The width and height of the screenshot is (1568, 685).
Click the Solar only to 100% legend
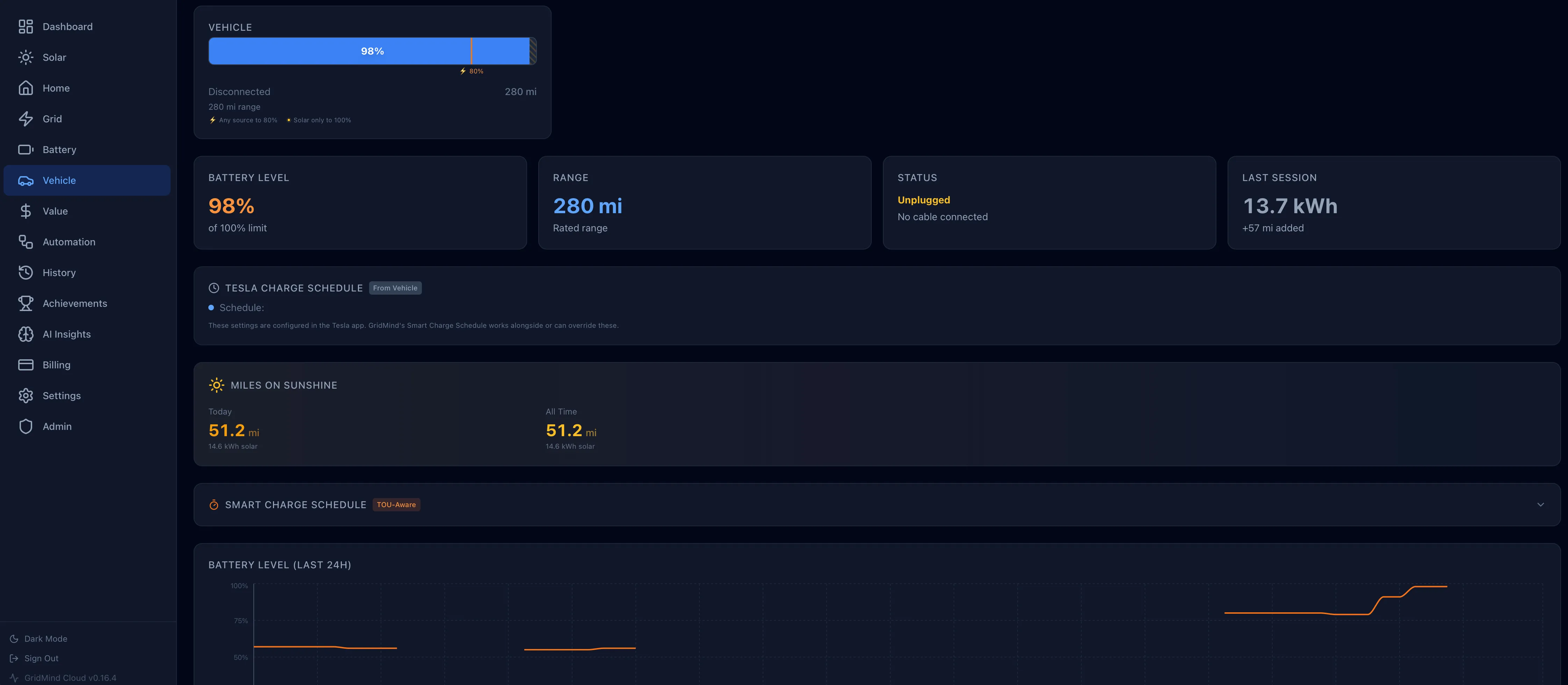point(318,120)
